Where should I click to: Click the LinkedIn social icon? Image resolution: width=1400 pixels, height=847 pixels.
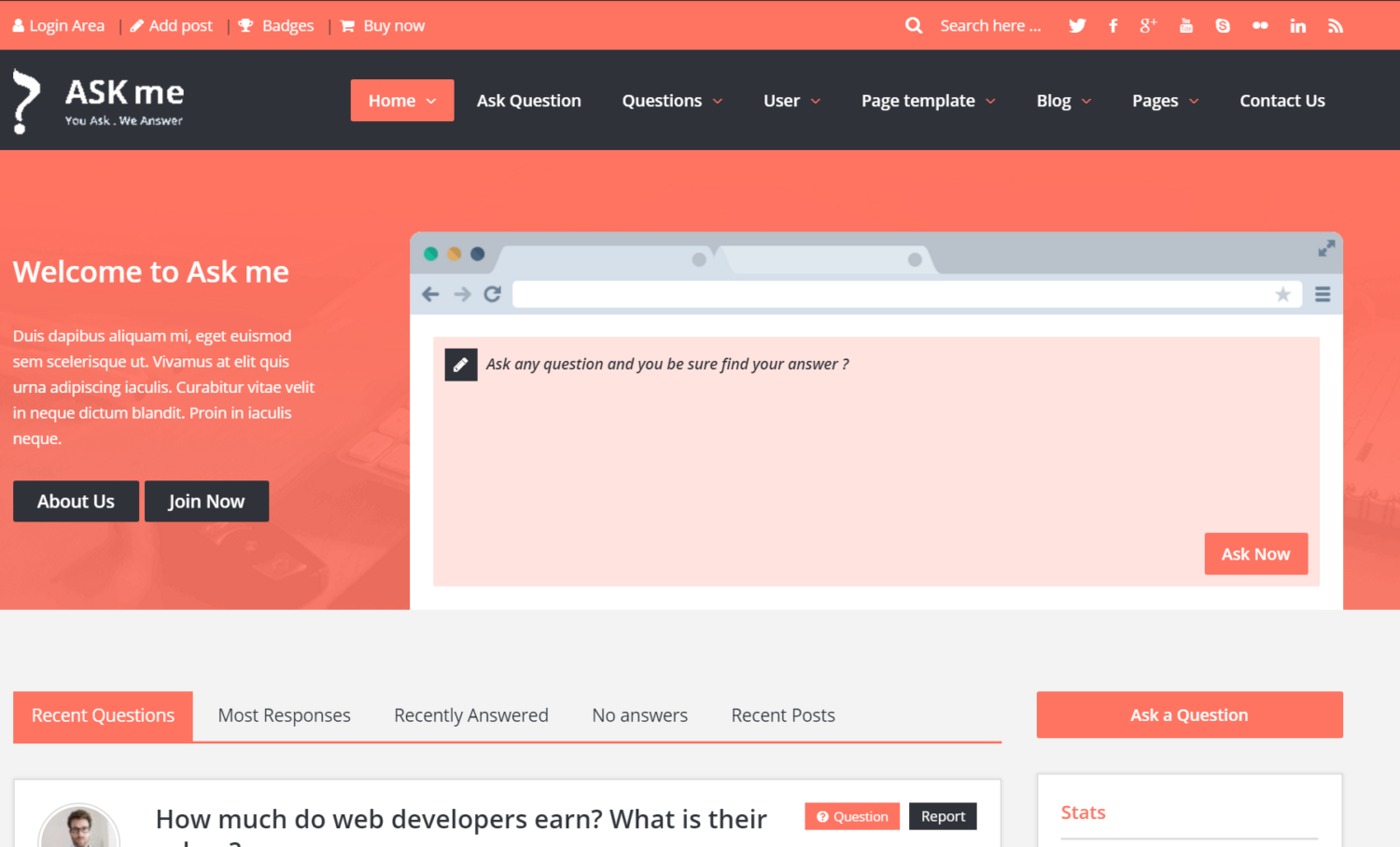1297,25
